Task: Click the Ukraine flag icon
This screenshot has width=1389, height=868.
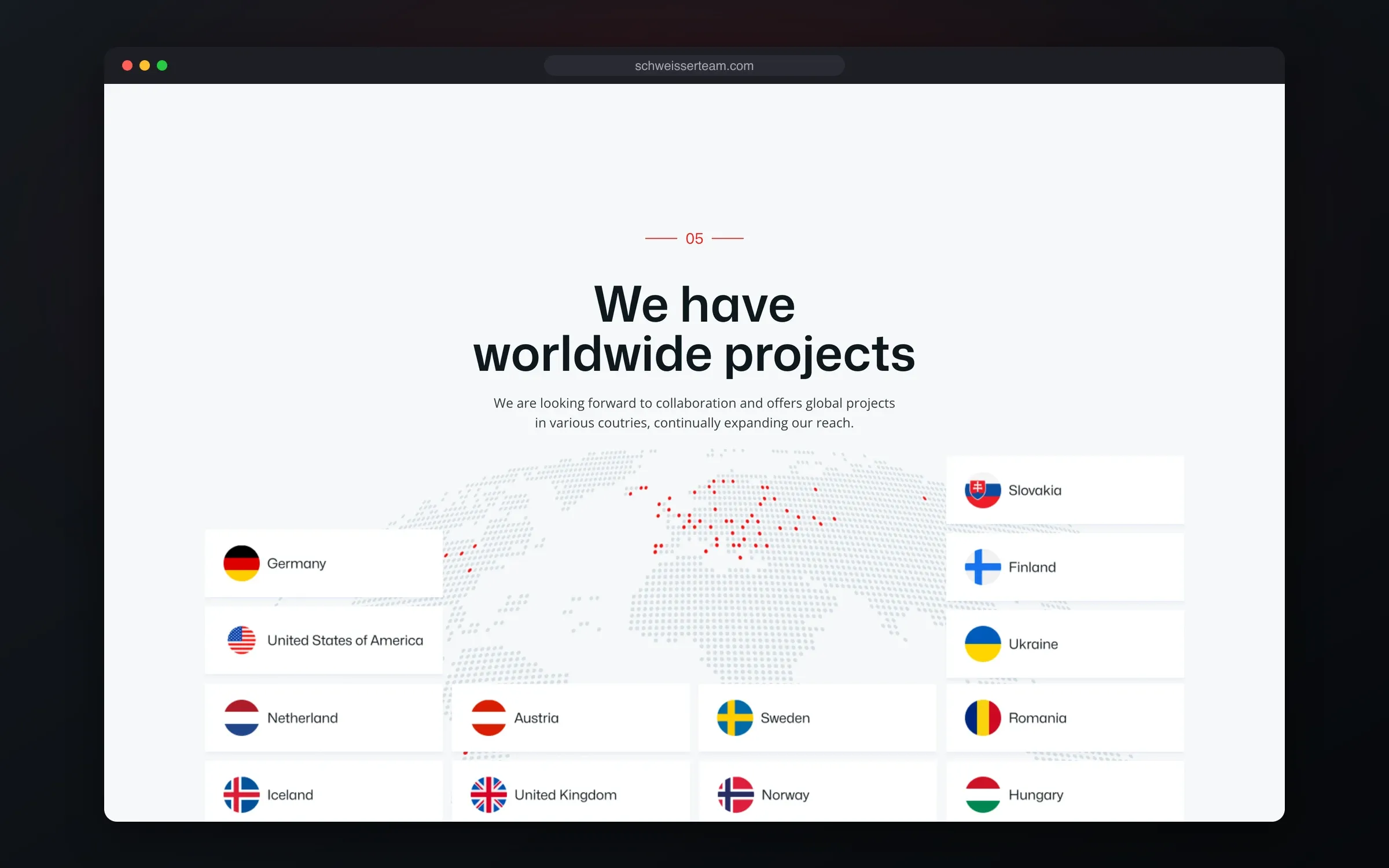Action: tap(983, 643)
